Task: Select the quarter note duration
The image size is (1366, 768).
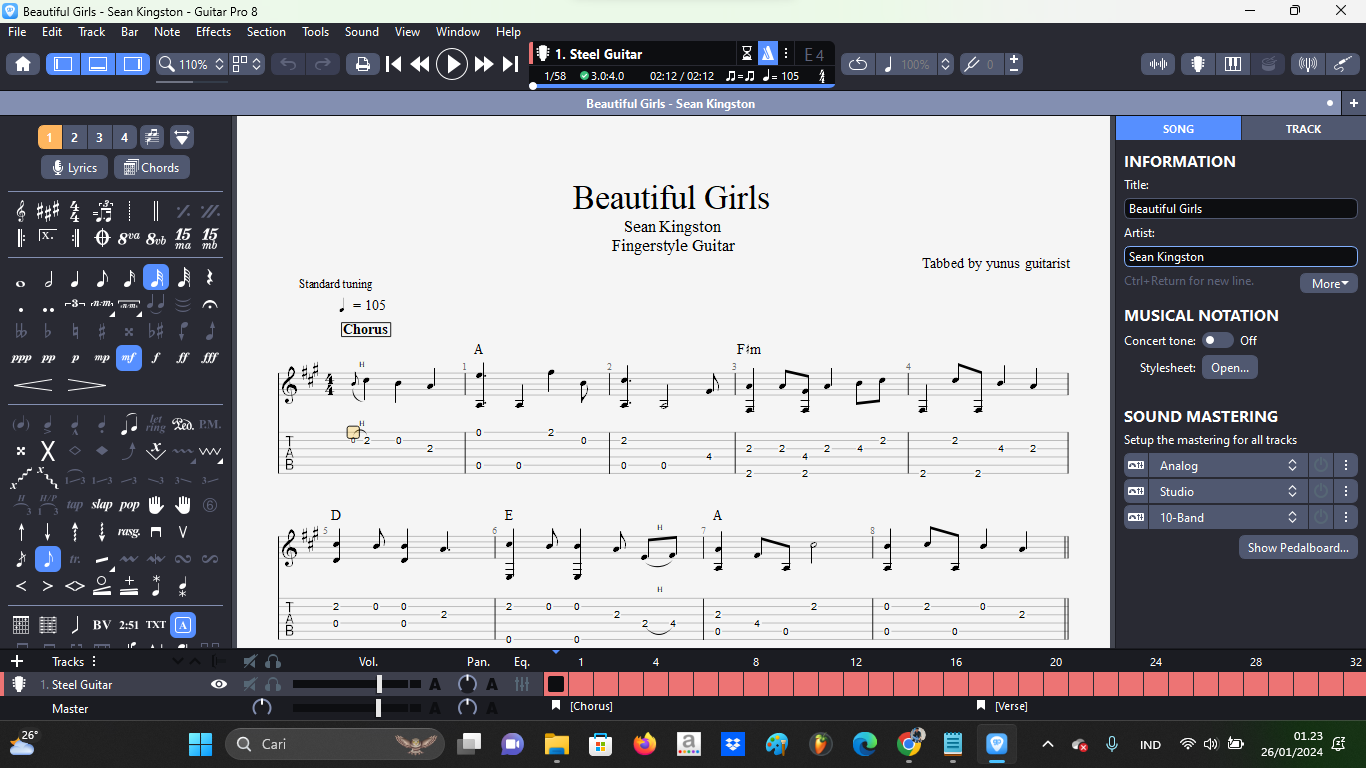Action: coord(75,279)
